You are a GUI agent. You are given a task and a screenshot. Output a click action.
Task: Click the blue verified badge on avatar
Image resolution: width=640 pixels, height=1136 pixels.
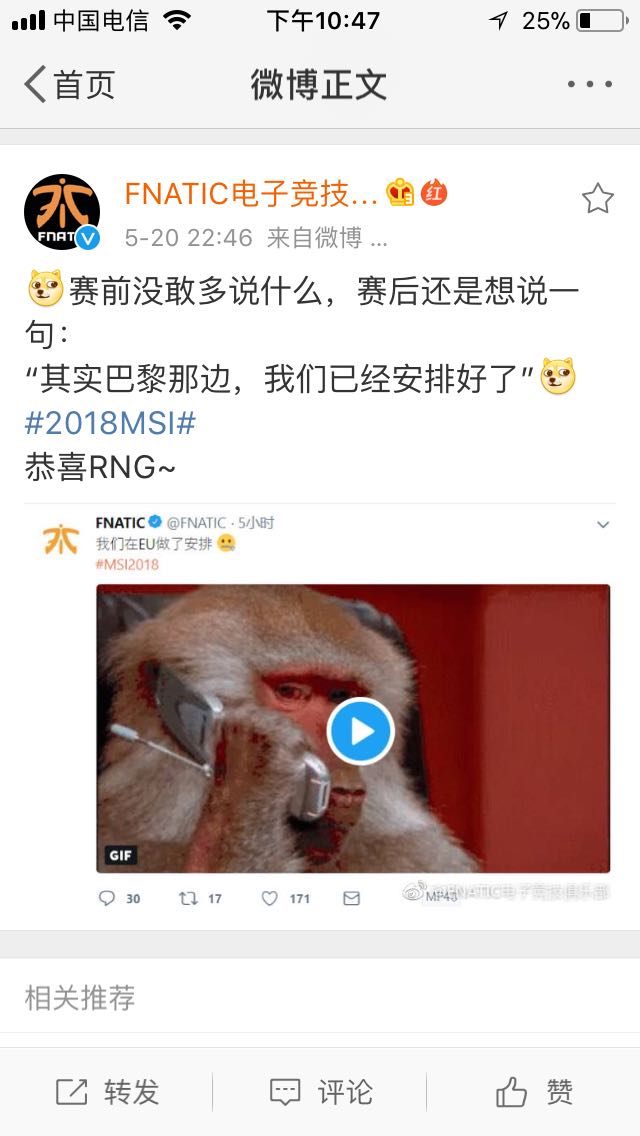point(88,237)
